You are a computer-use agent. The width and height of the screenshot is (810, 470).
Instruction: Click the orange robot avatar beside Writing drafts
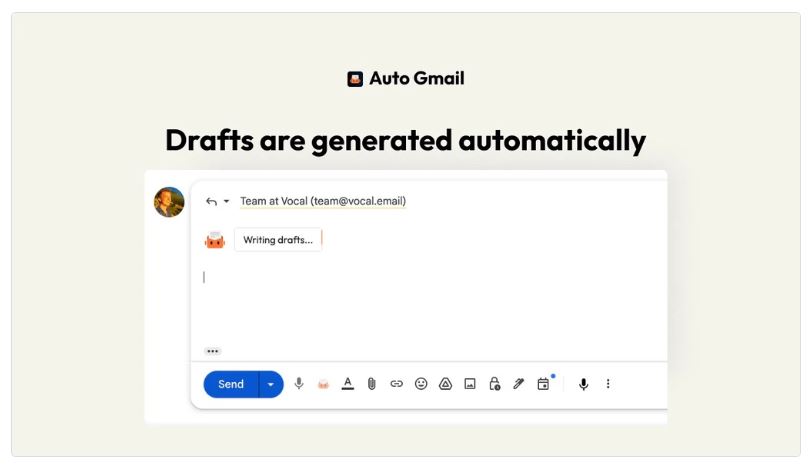(215, 240)
